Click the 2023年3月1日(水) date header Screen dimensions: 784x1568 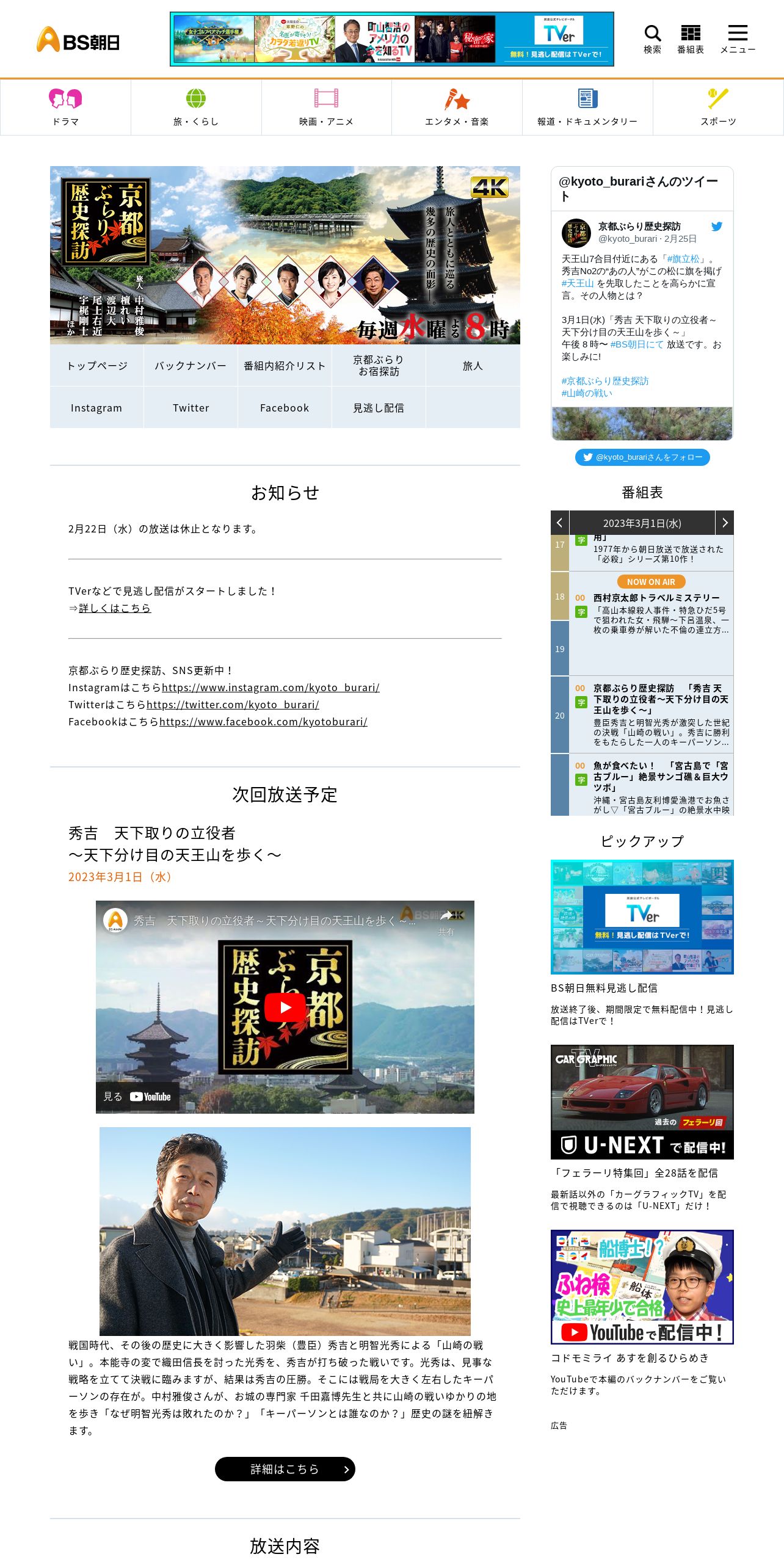(x=642, y=523)
